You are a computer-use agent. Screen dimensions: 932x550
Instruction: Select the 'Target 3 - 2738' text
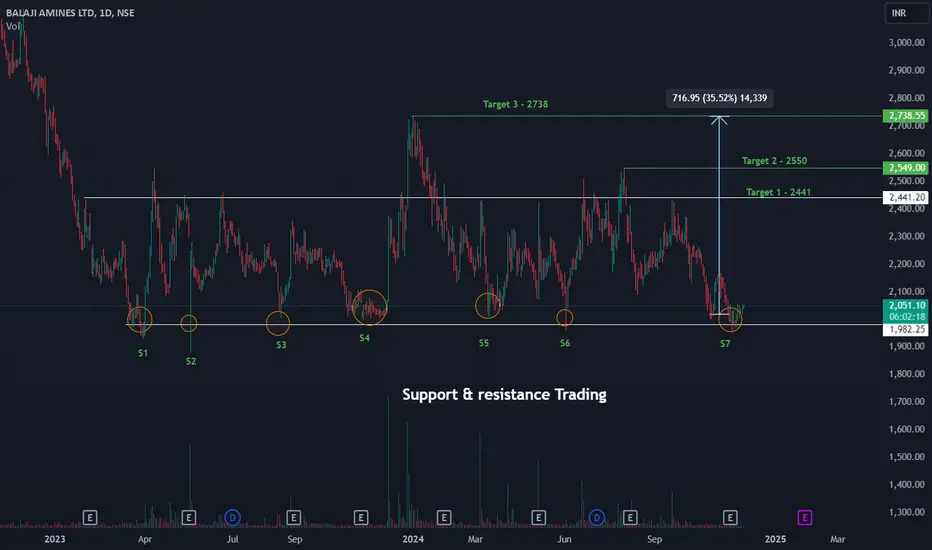point(515,104)
